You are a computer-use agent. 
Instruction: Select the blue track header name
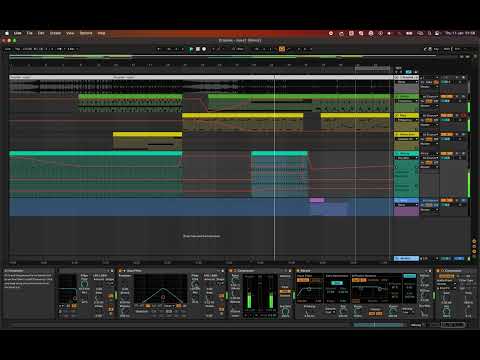point(406,201)
